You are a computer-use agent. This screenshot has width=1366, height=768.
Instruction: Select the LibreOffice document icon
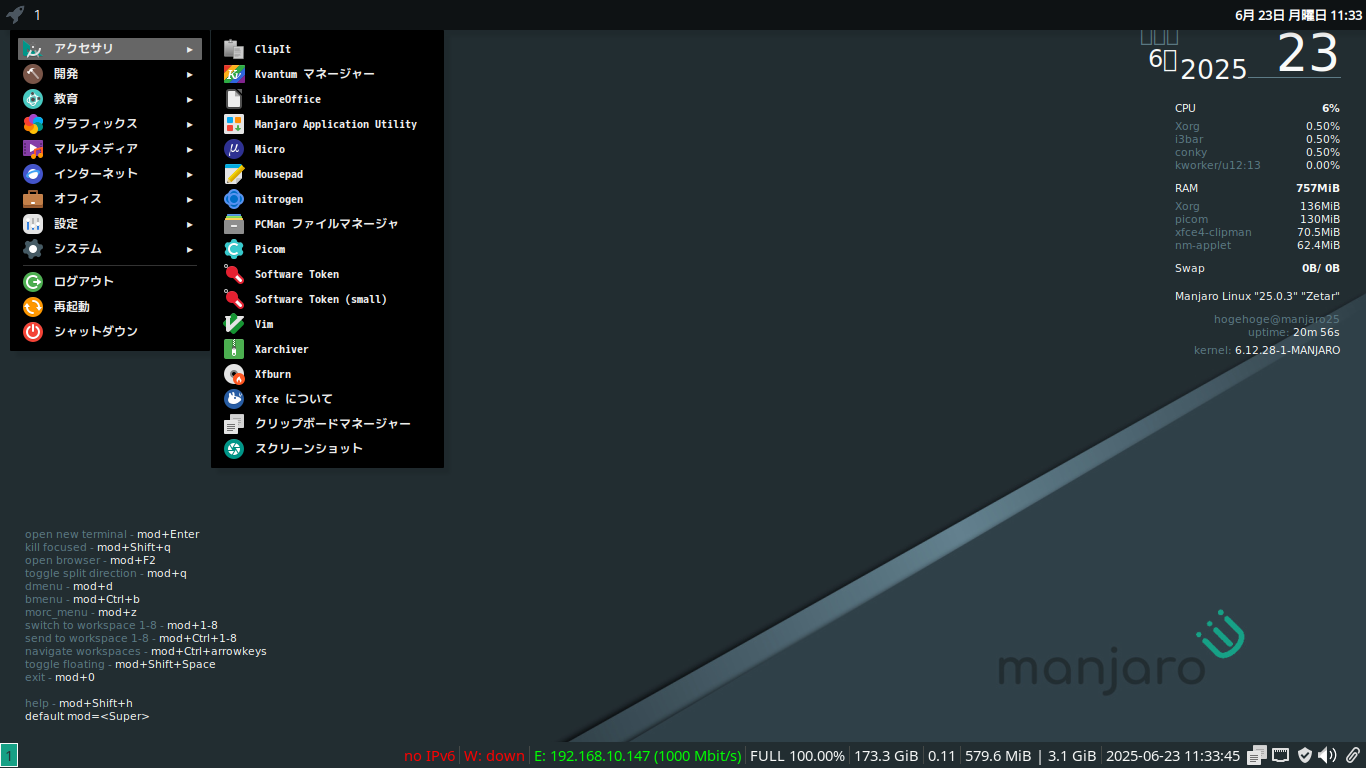234,99
